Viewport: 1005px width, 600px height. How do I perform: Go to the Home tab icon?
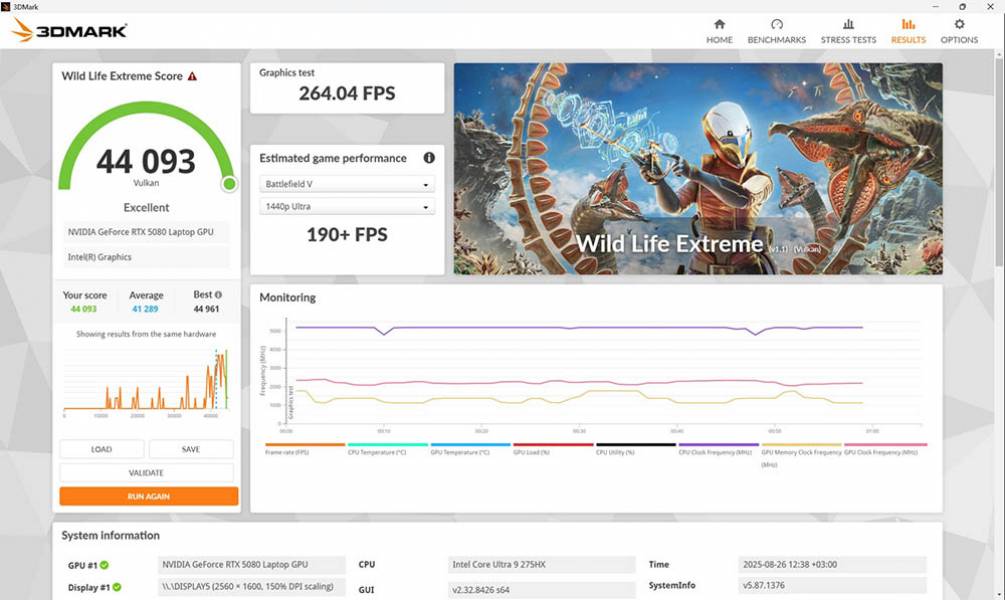[x=719, y=25]
